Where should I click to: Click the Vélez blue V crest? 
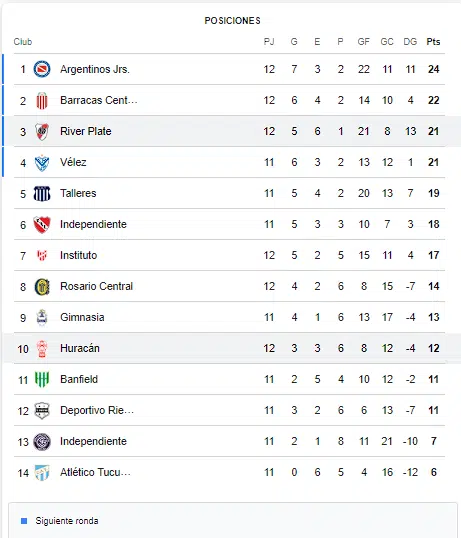42,163
